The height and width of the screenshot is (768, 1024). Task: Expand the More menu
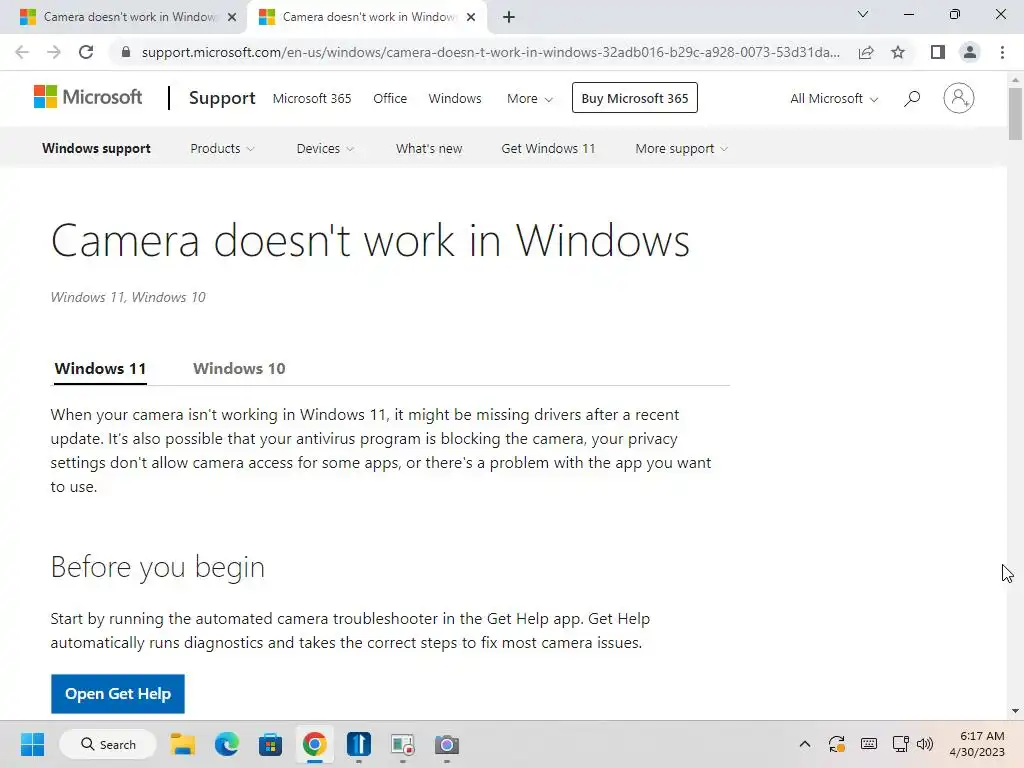pyautogui.click(x=530, y=99)
